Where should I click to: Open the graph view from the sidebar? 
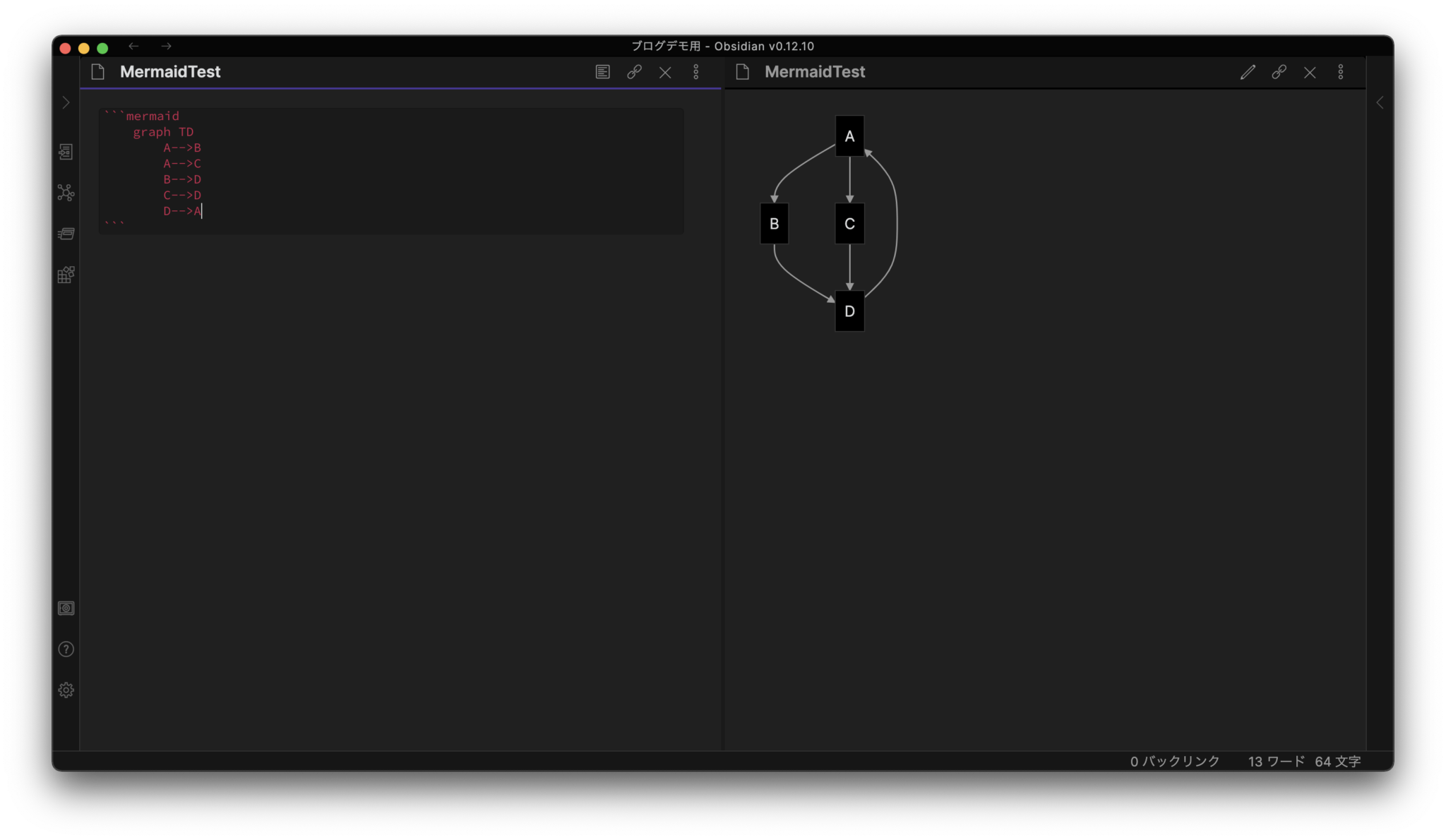point(66,193)
